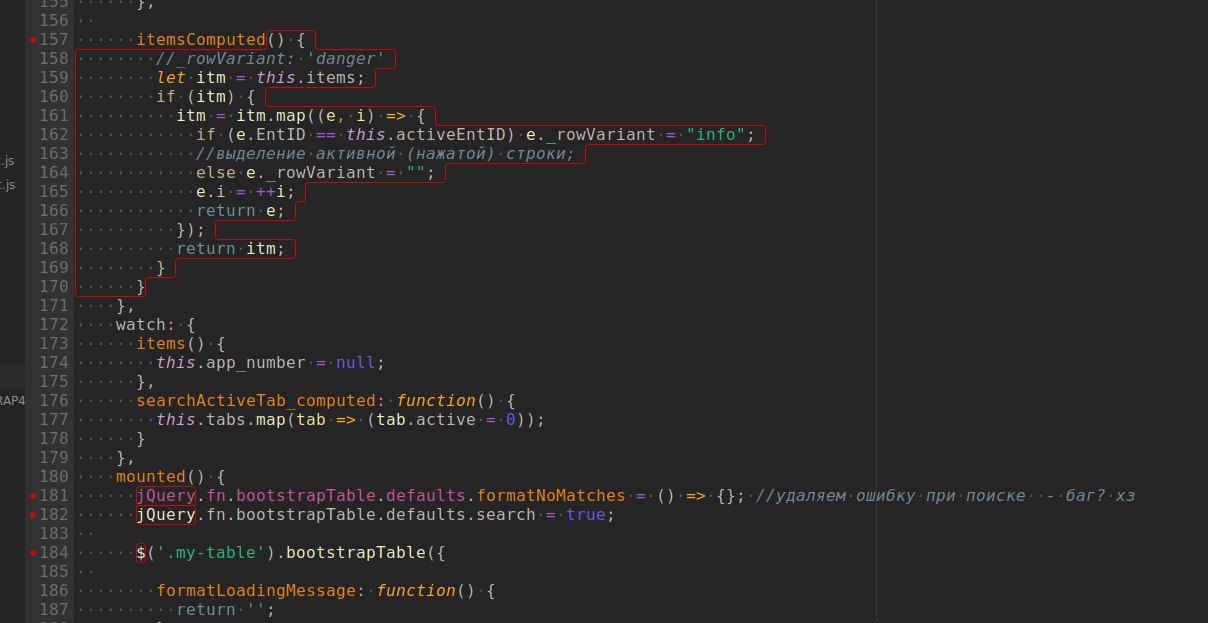Click the 'return itm;' statement
The width and height of the screenshot is (1208, 623).
point(231,249)
